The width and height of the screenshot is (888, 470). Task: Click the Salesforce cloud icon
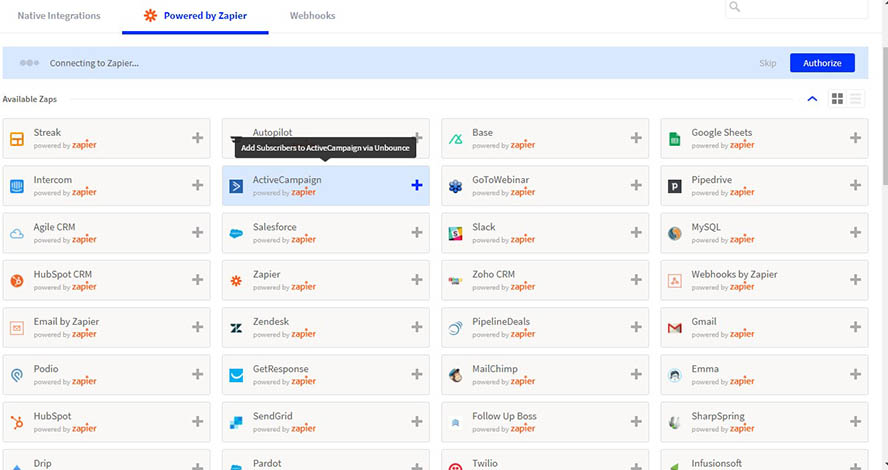236,233
